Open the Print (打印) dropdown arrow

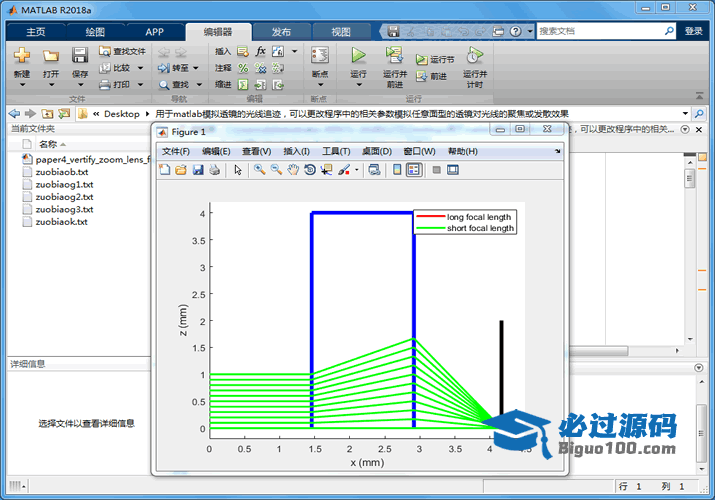coord(140,84)
